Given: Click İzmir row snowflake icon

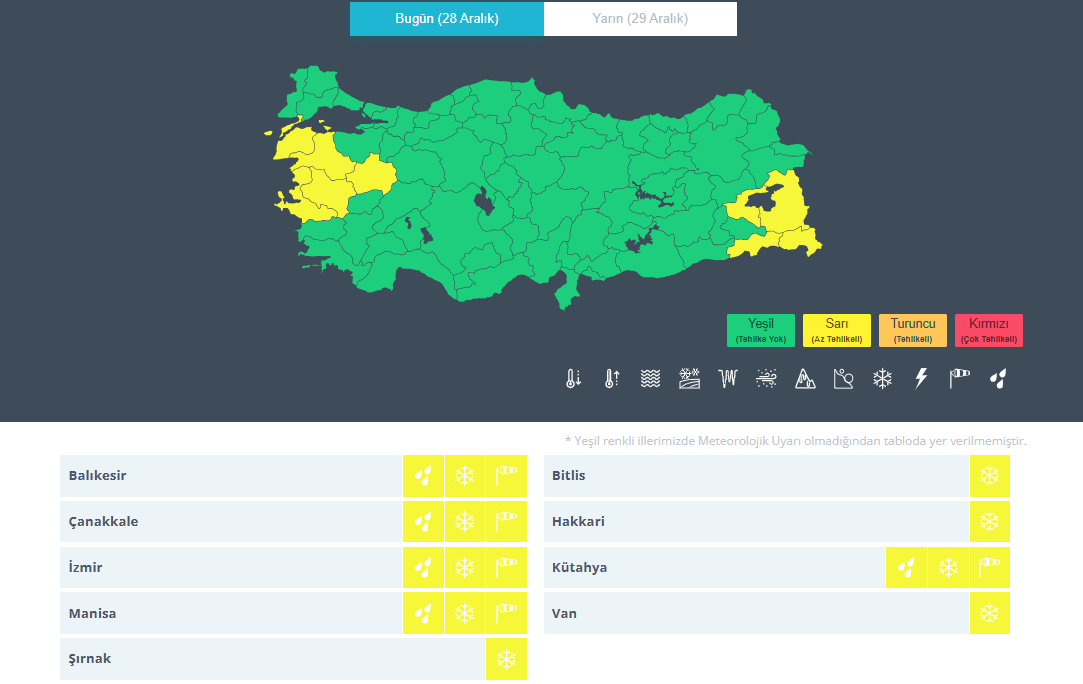Looking at the screenshot, I should (x=465, y=568).
